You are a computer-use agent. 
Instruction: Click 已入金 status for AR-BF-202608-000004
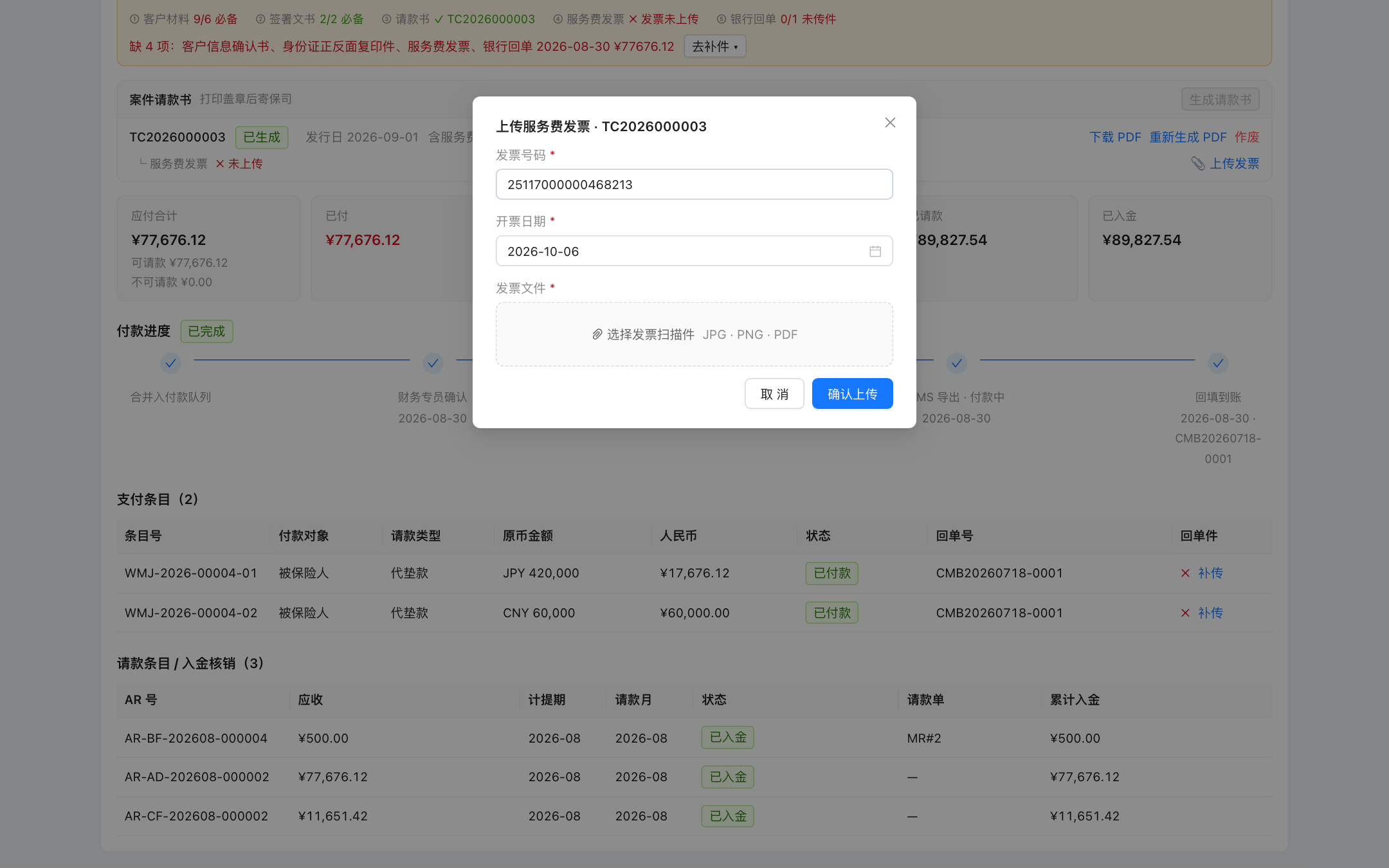(x=728, y=737)
